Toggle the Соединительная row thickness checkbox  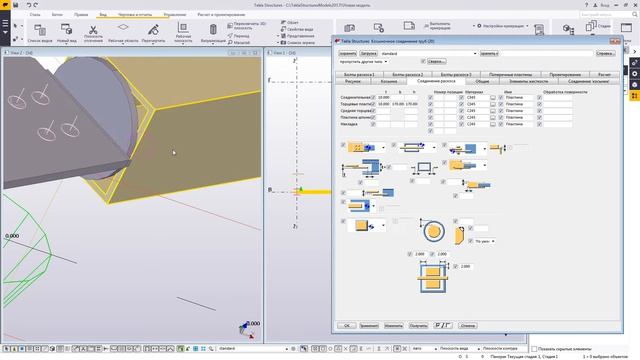pyautogui.click(x=373, y=98)
